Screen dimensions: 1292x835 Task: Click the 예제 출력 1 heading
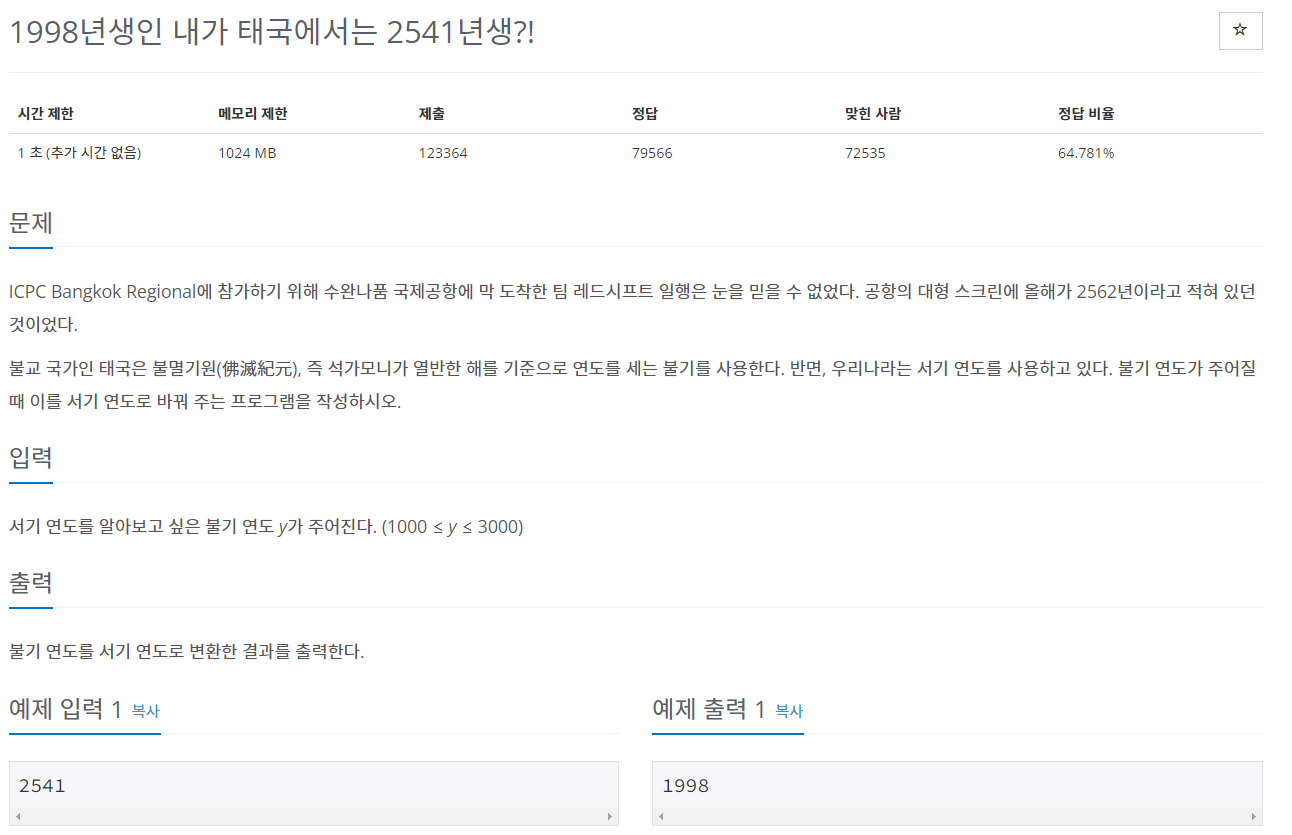[709, 709]
